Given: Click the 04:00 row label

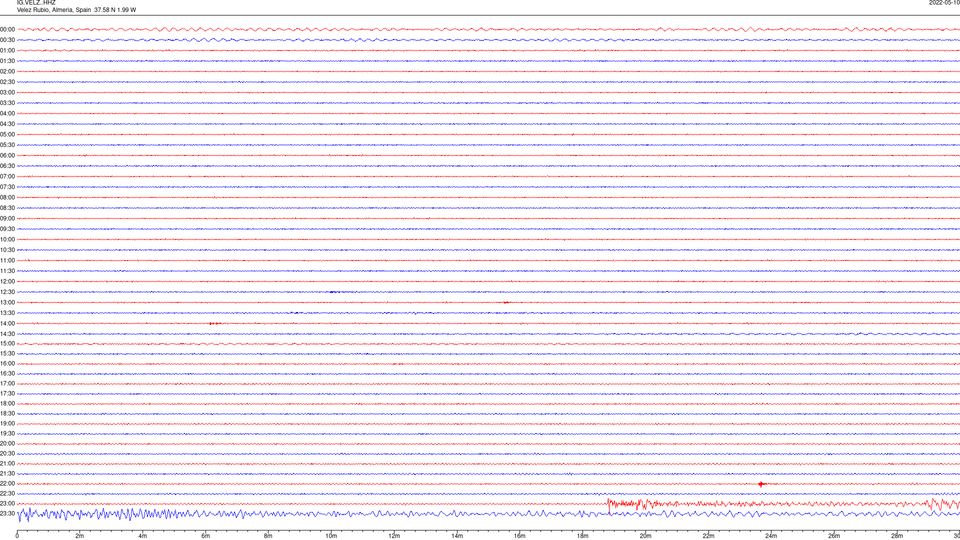Looking at the screenshot, I should tap(7, 113).
